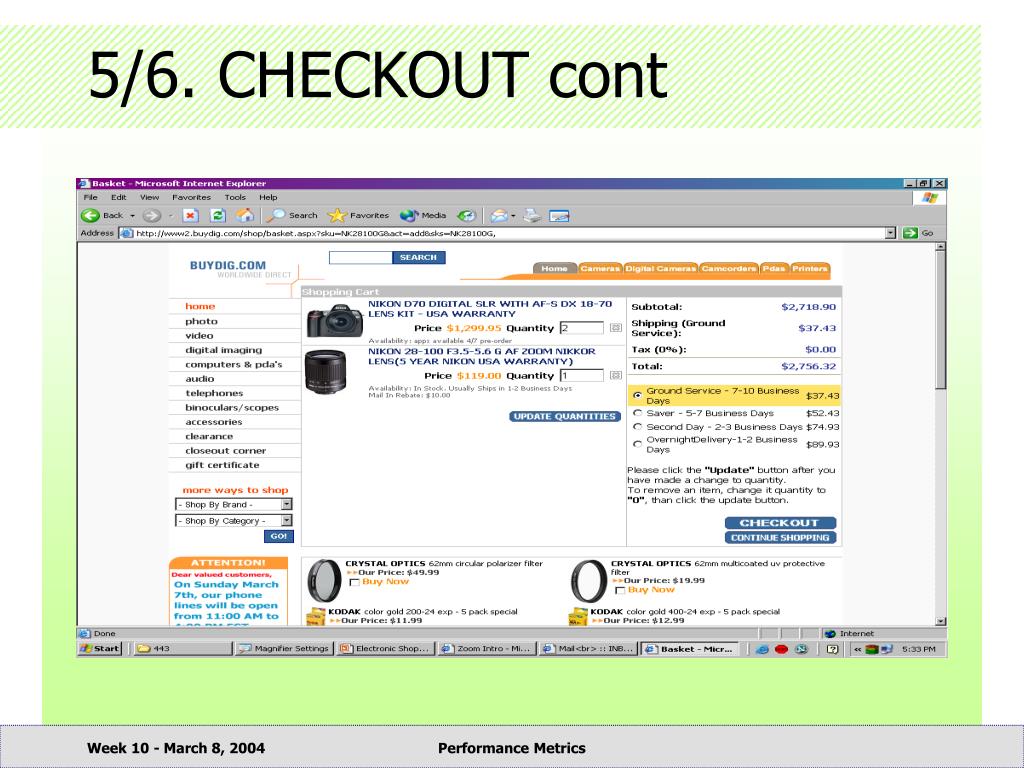Click the site search text field
The width and height of the screenshot is (1024, 768).
(x=360, y=257)
